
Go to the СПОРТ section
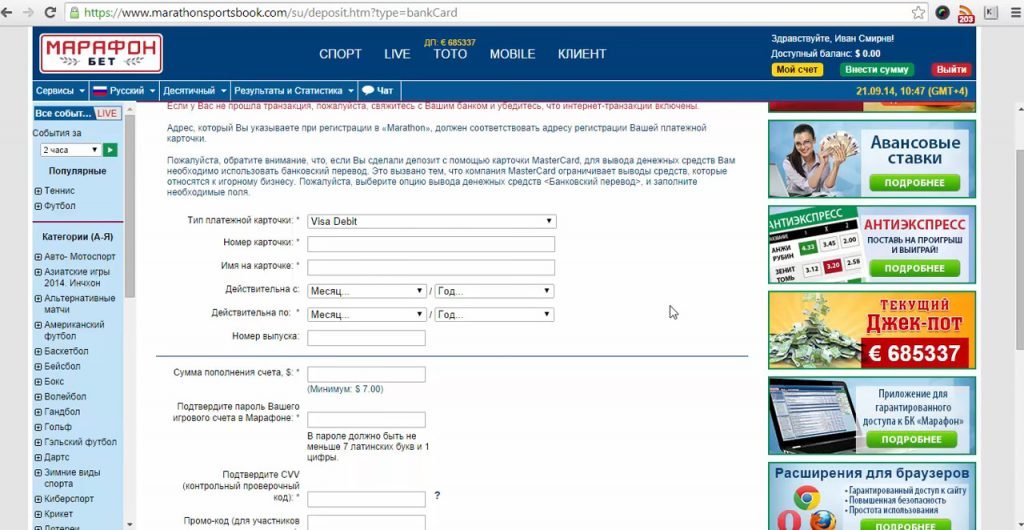[340, 54]
